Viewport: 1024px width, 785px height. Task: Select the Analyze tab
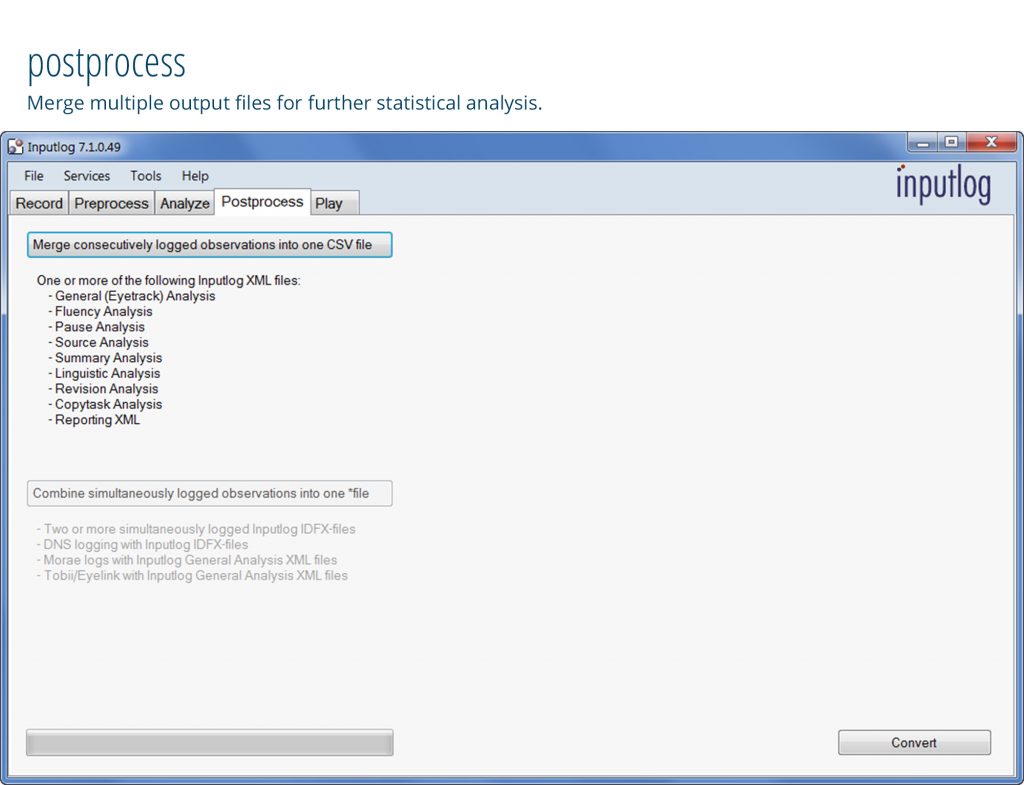click(x=185, y=203)
